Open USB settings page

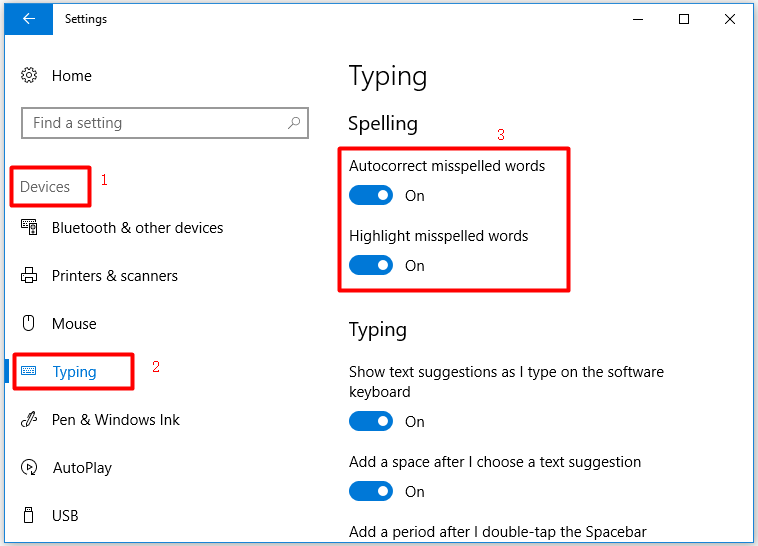coord(65,516)
